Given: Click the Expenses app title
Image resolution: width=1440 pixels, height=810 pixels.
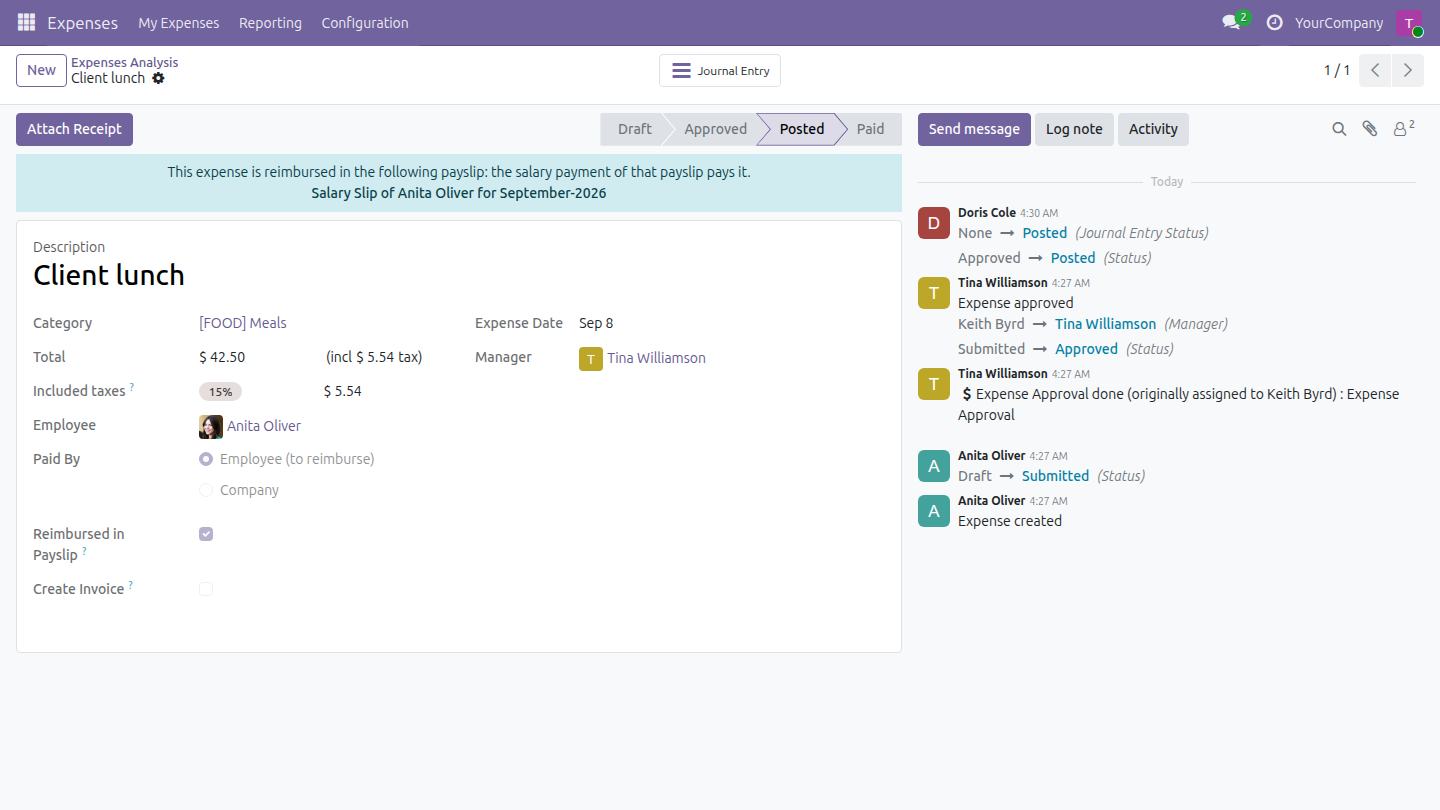Looking at the screenshot, I should pyautogui.click(x=82, y=23).
